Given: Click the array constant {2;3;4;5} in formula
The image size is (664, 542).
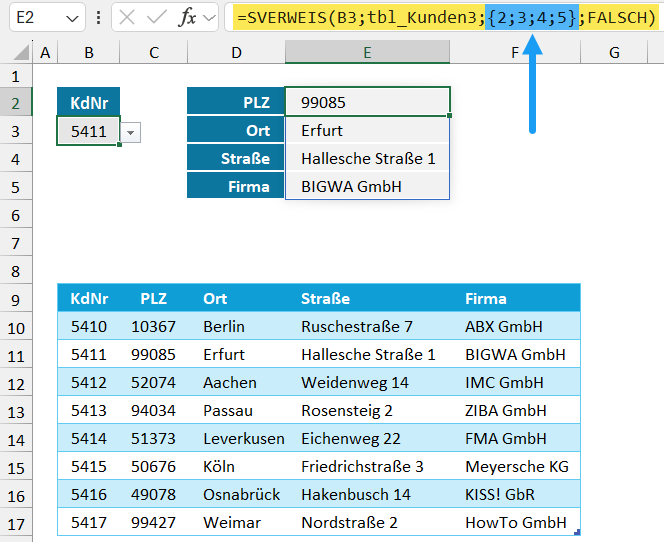Looking at the screenshot, I should coord(532,18).
